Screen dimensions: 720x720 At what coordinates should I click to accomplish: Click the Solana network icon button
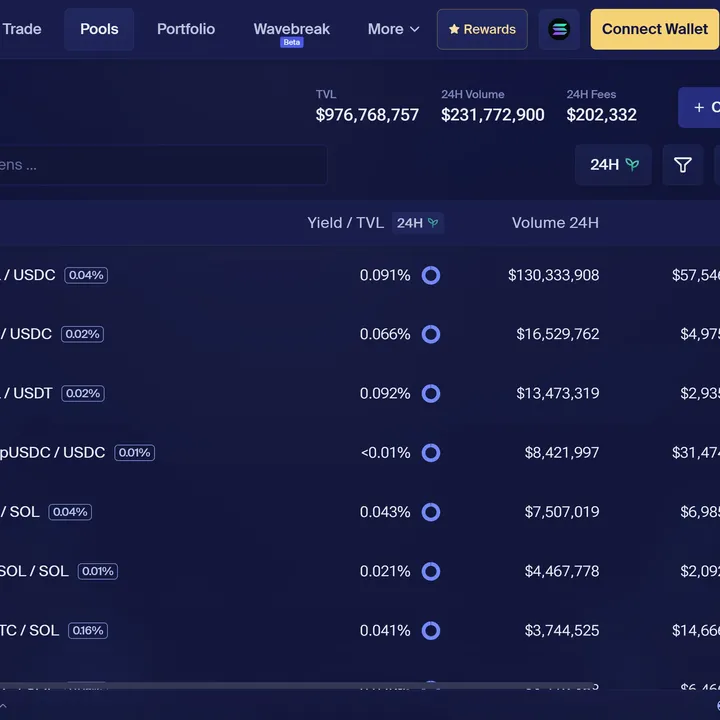559,30
